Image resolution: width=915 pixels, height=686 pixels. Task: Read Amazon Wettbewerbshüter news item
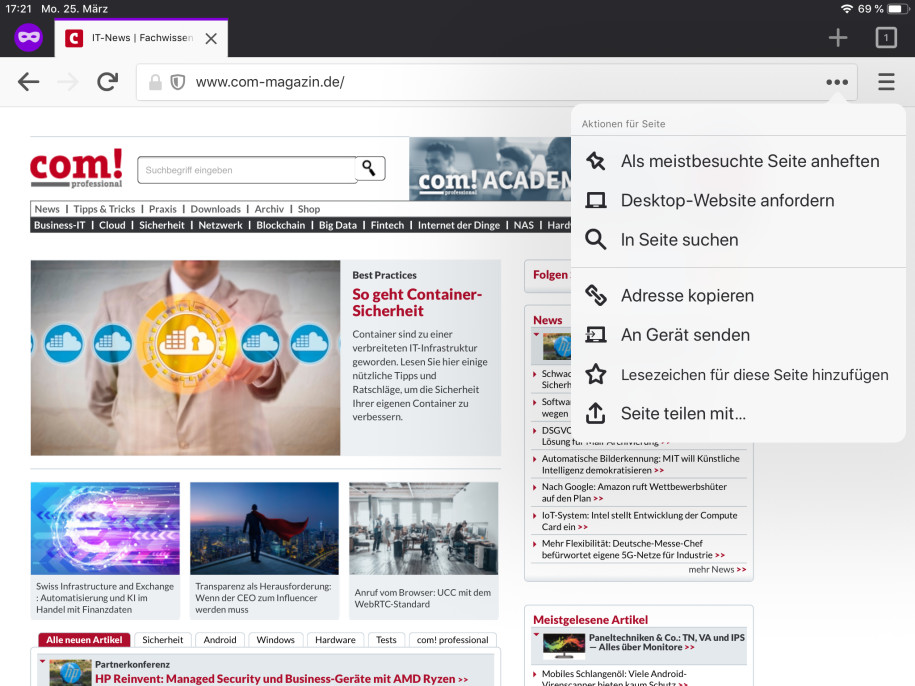634,492
